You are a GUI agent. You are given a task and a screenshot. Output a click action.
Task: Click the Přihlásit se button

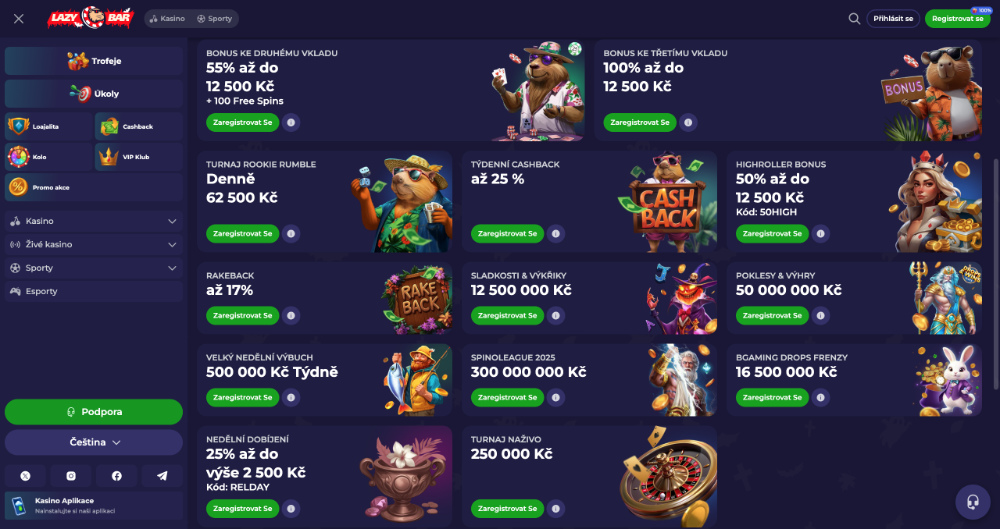pyautogui.click(x=893, y=19)
